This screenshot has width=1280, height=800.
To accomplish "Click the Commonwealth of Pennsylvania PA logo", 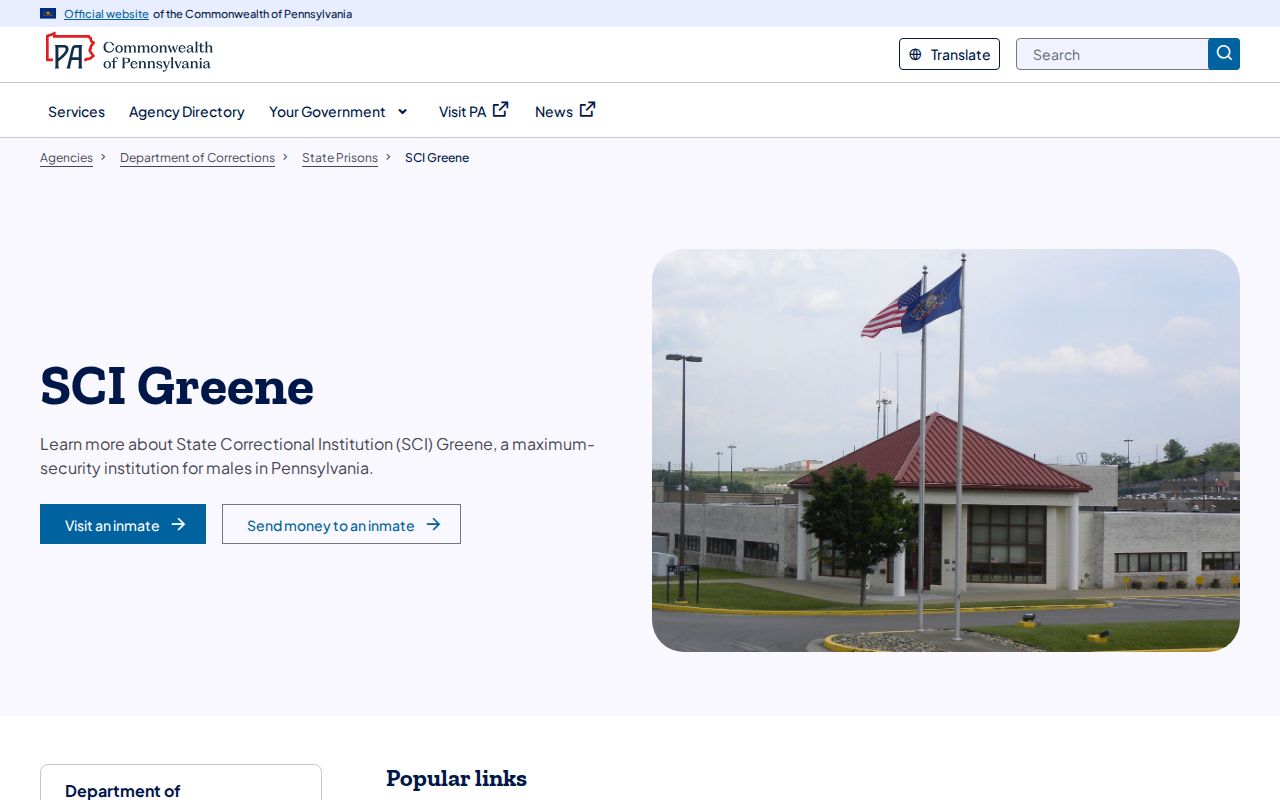I will pyautogui.click(x=129, y=52).
